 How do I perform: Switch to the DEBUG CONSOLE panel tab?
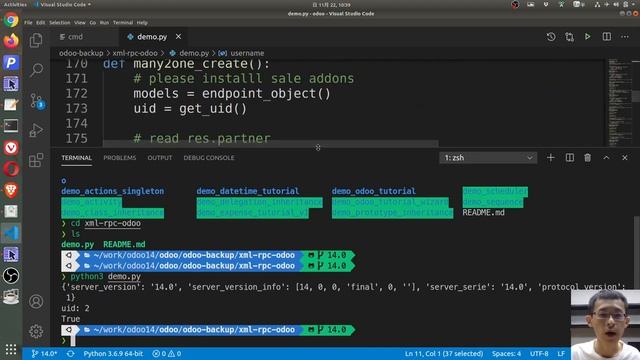pyautogui.click(x=209, y=158)
